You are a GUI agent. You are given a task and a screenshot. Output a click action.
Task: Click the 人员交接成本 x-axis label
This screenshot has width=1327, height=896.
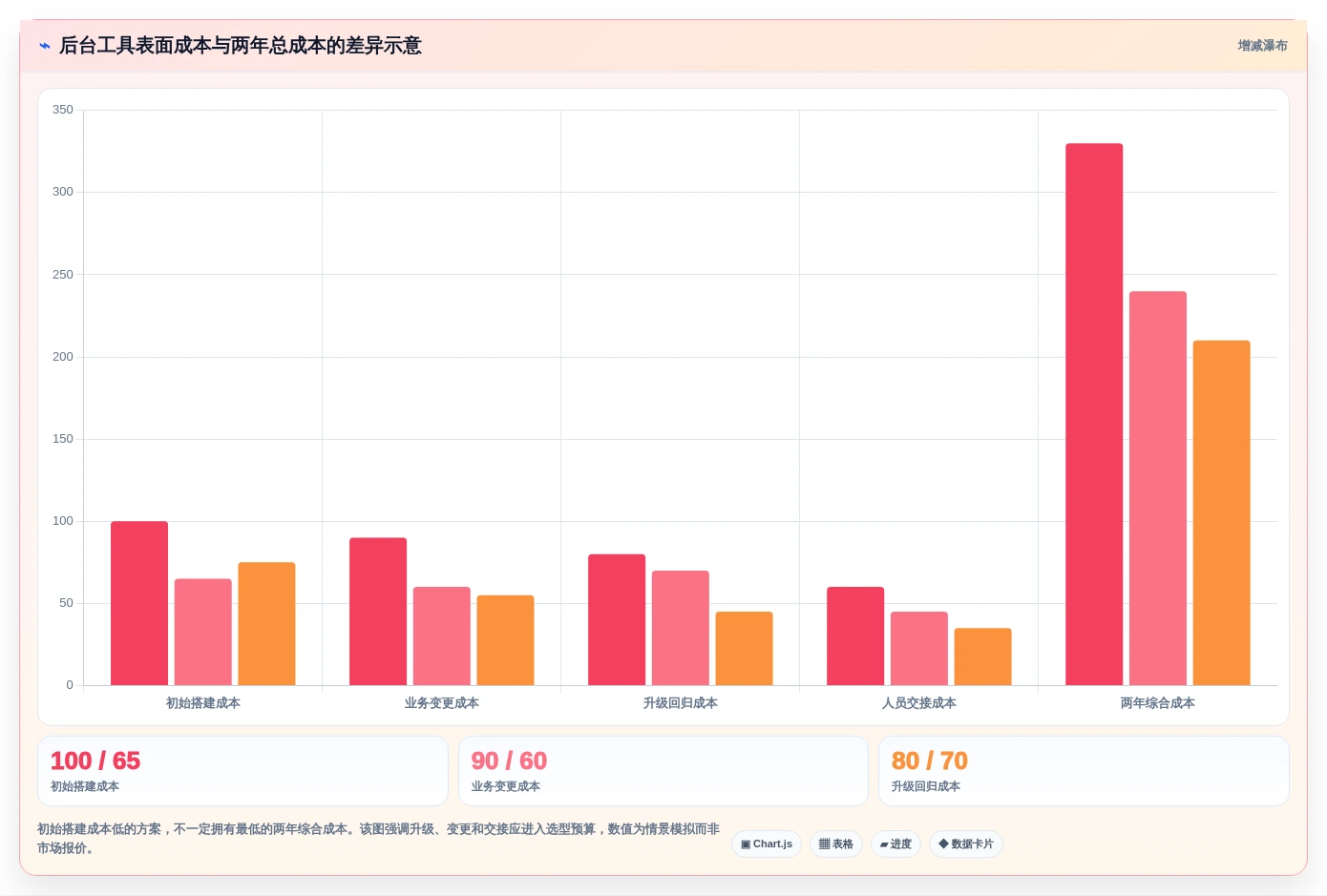(919, 703)
